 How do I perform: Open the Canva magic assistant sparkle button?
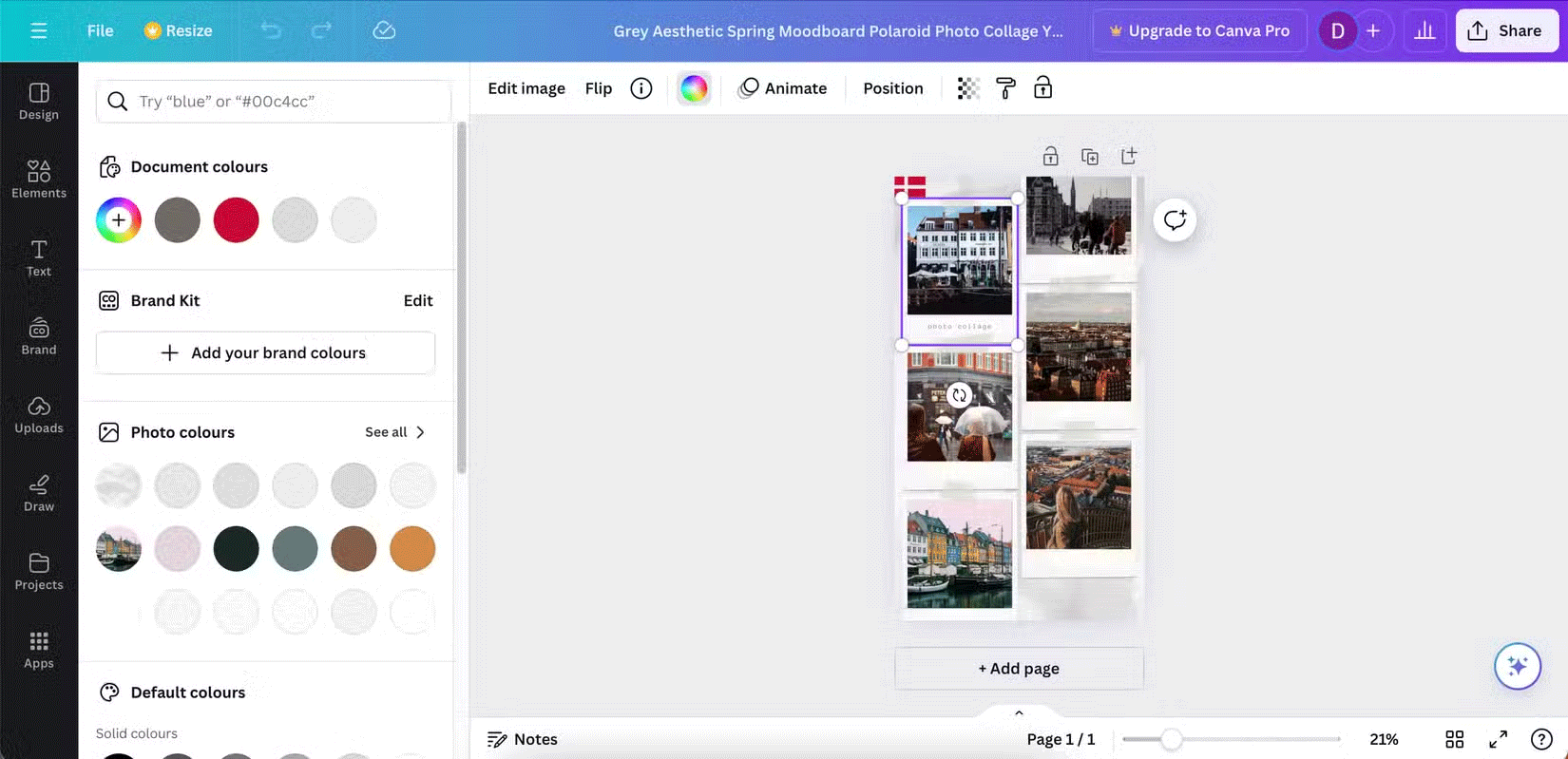click(1518, 667)
